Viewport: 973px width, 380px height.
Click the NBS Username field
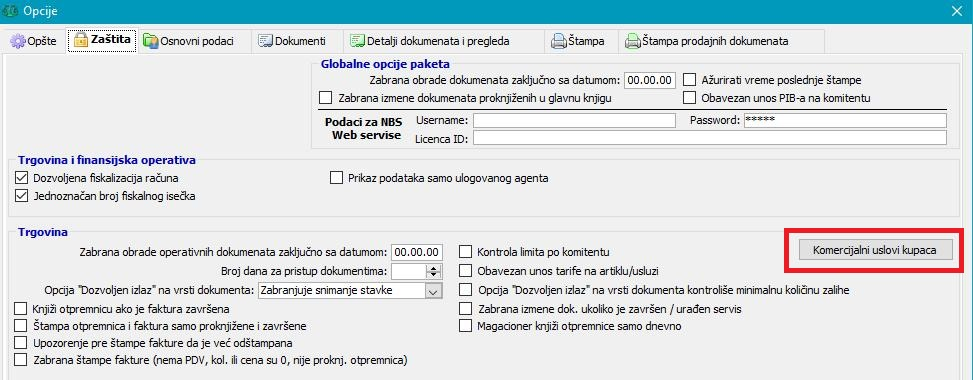point(574,120)
